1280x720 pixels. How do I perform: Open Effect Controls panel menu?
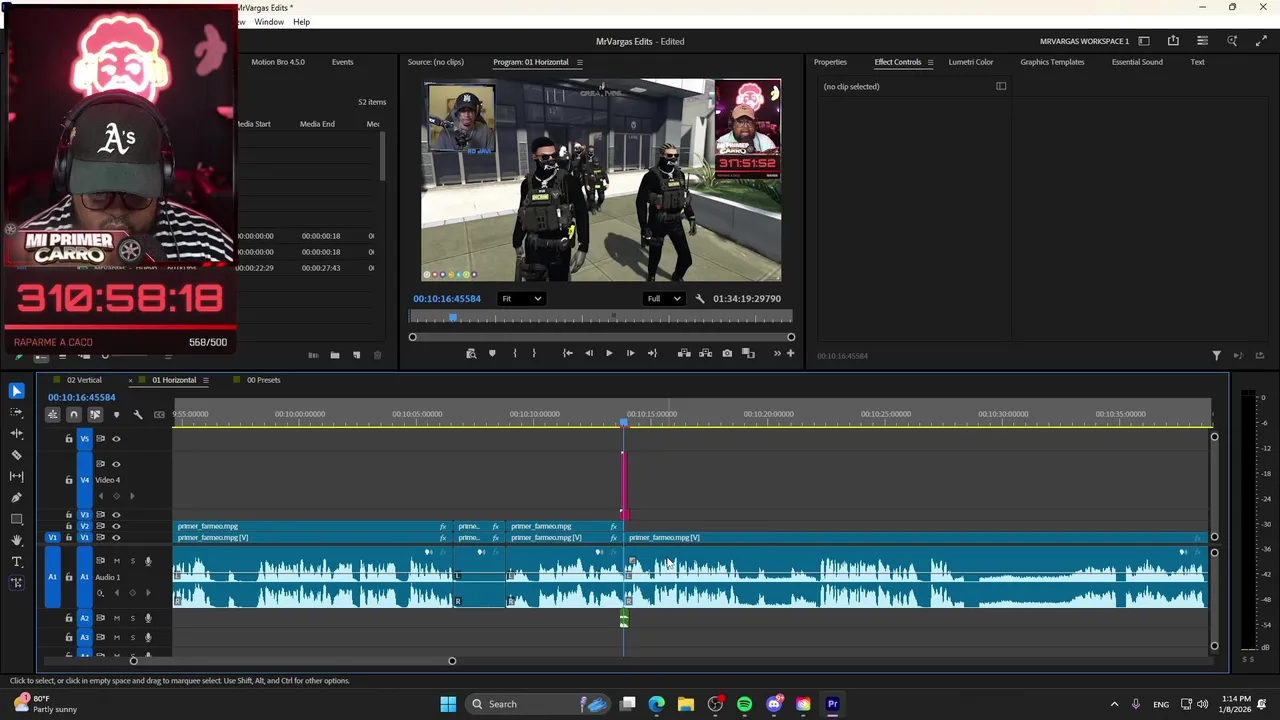(x=930, y=62)
